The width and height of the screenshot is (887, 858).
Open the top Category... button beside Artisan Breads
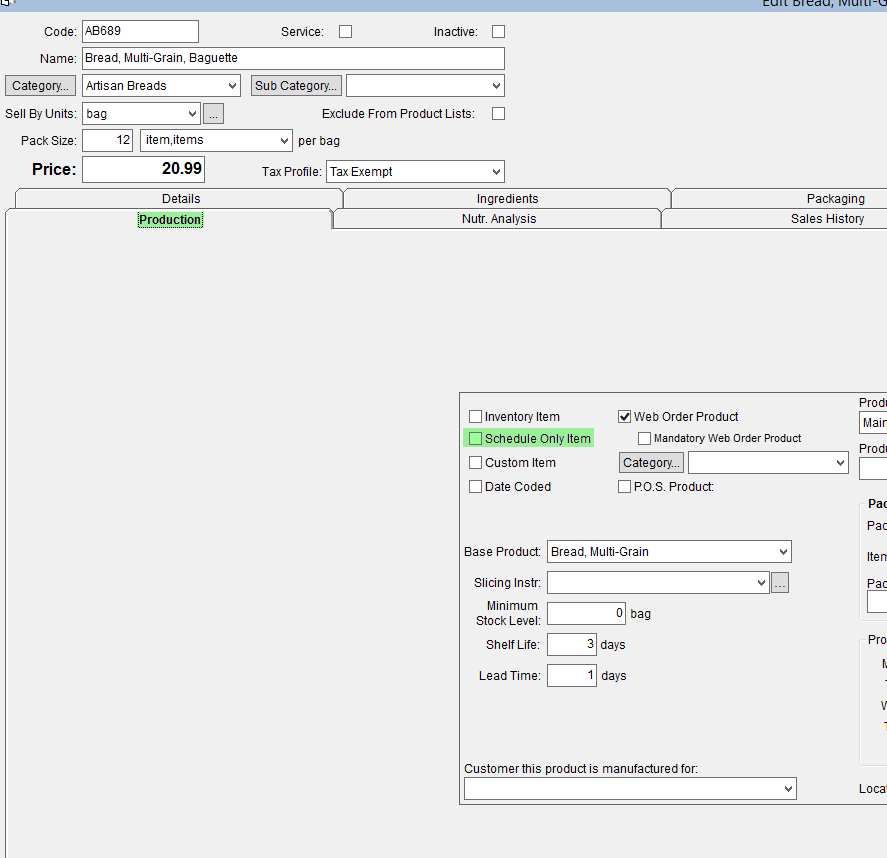40,85
